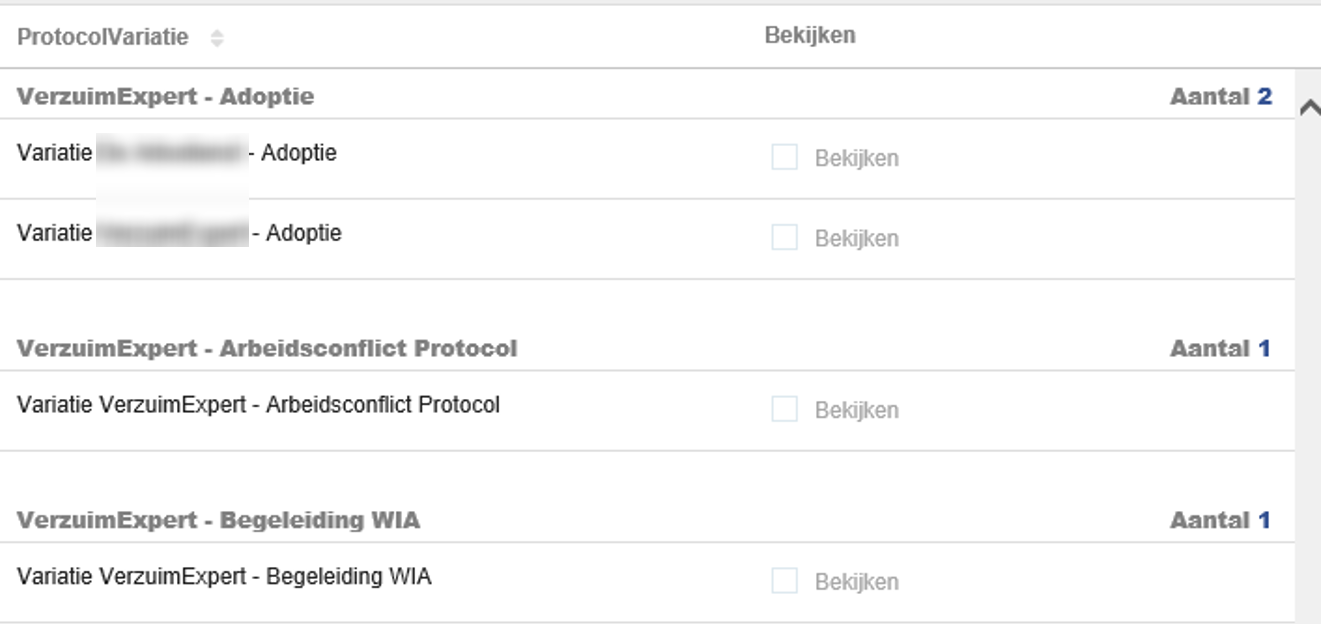The height and width of the screenshot is (624, 1325).
Task: Click the Aantal 1 count for Begeleiding WIA
Action: click(1220, 520)
